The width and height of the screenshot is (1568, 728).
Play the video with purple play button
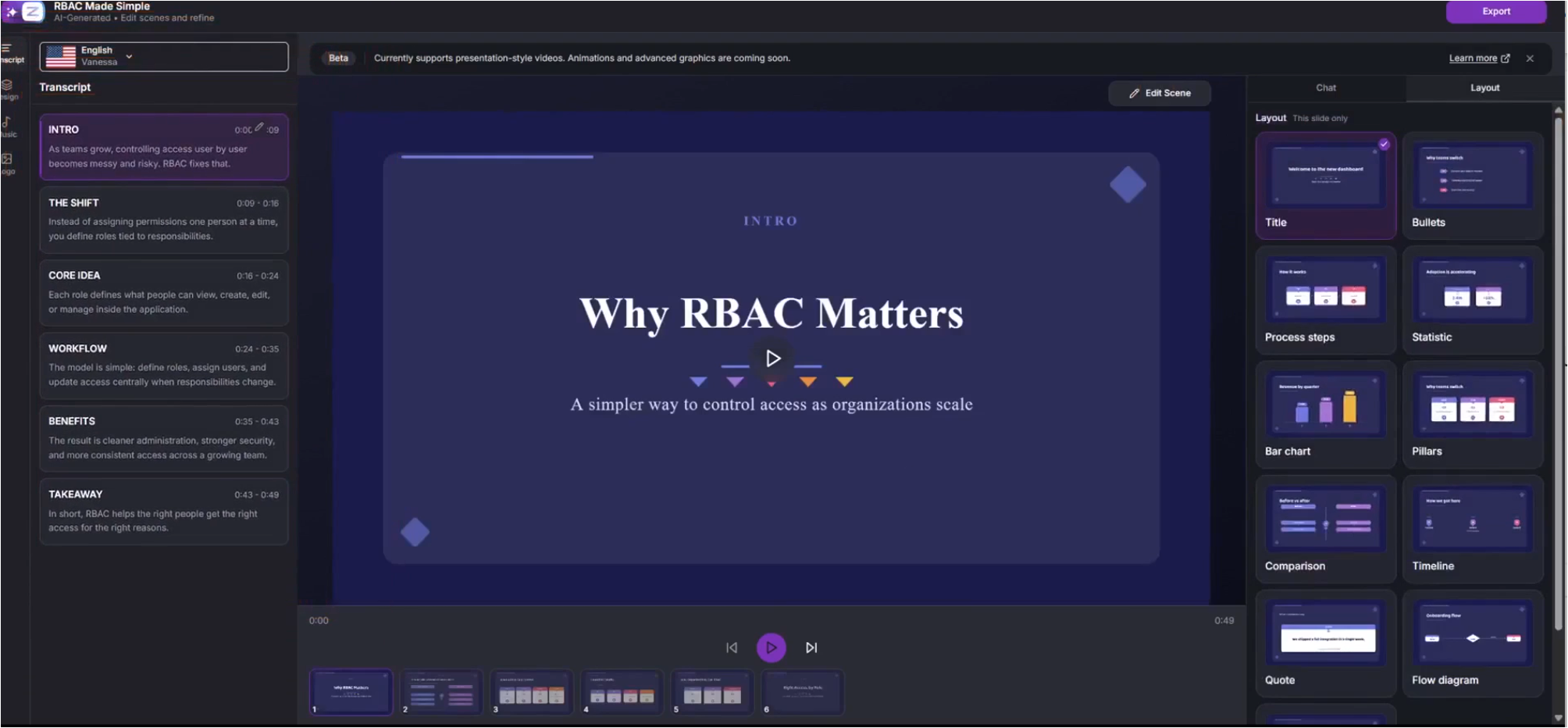(x=772, y=648)
